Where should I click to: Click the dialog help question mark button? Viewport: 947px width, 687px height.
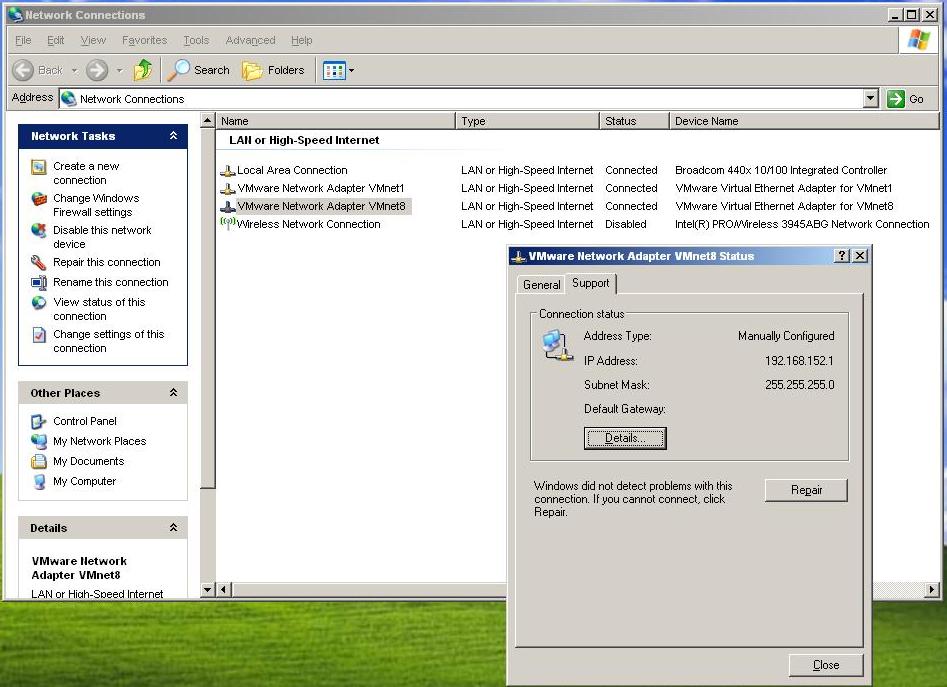coord(842,256)
